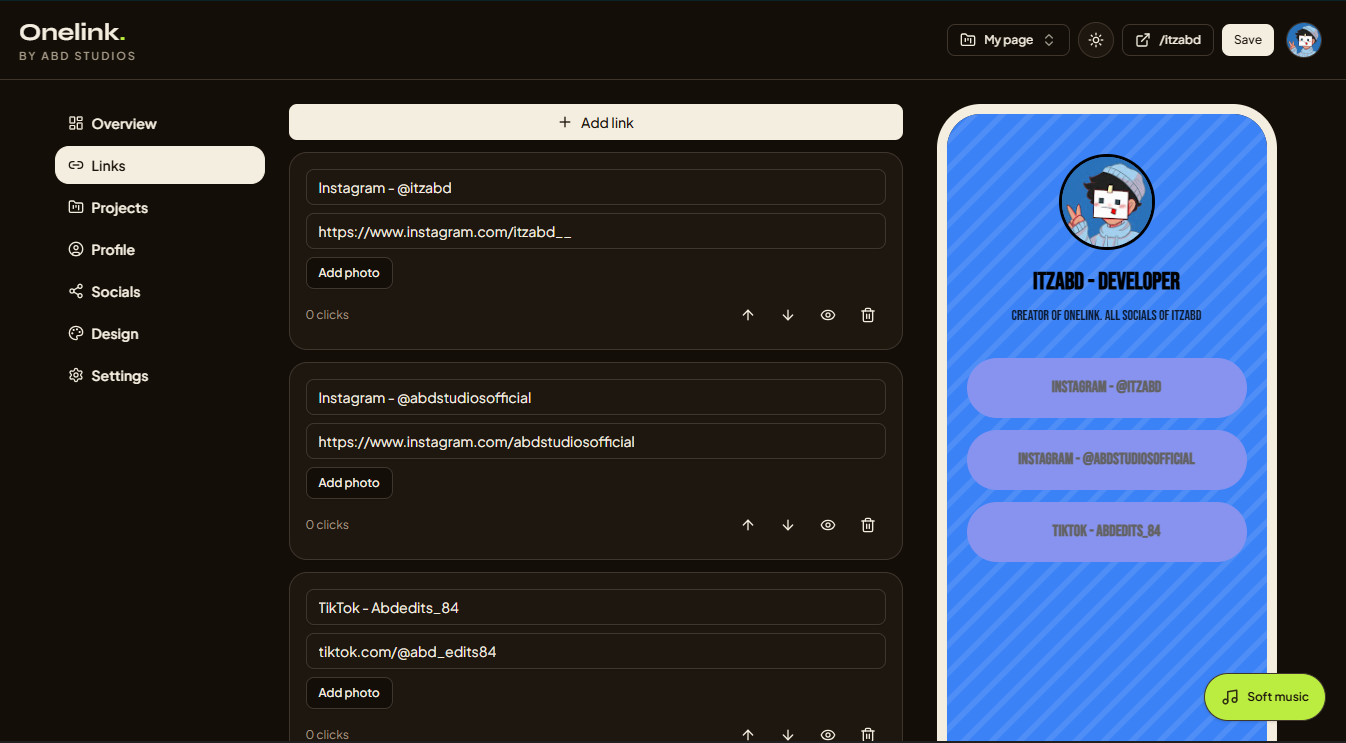Toggle the Soft music button
The height and width of the screenshot is (743, 1346).
pos(1265,697)
